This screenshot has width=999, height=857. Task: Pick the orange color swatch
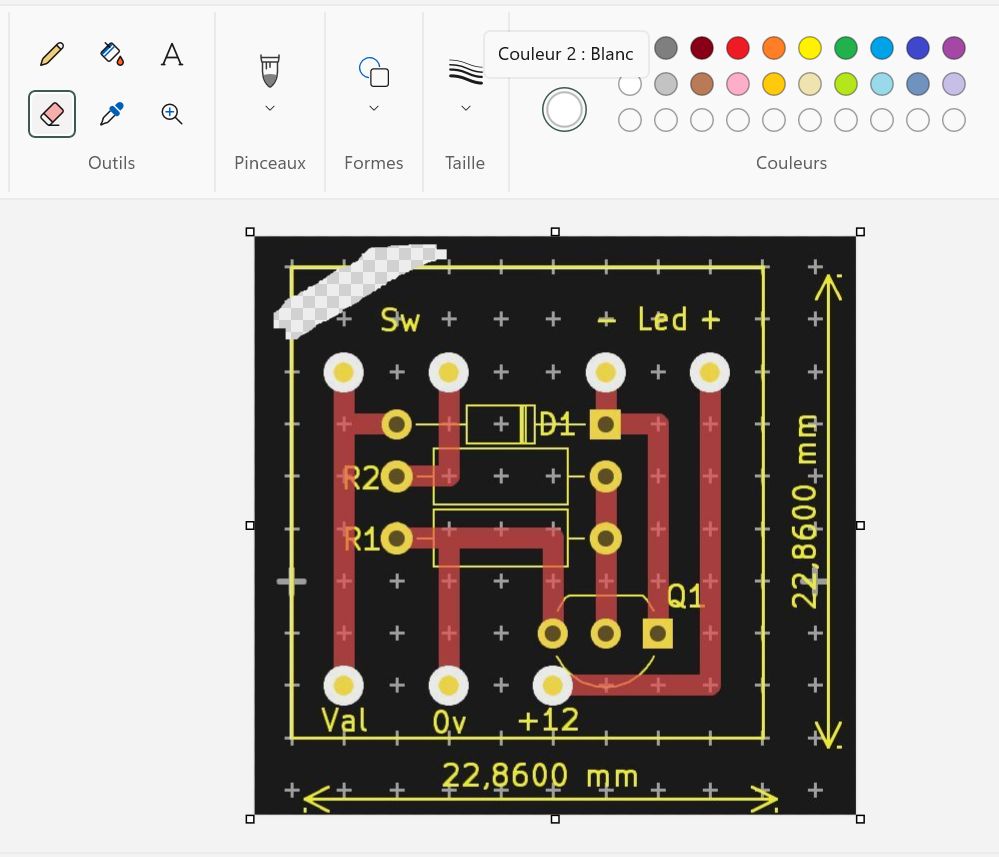point(773,48)
